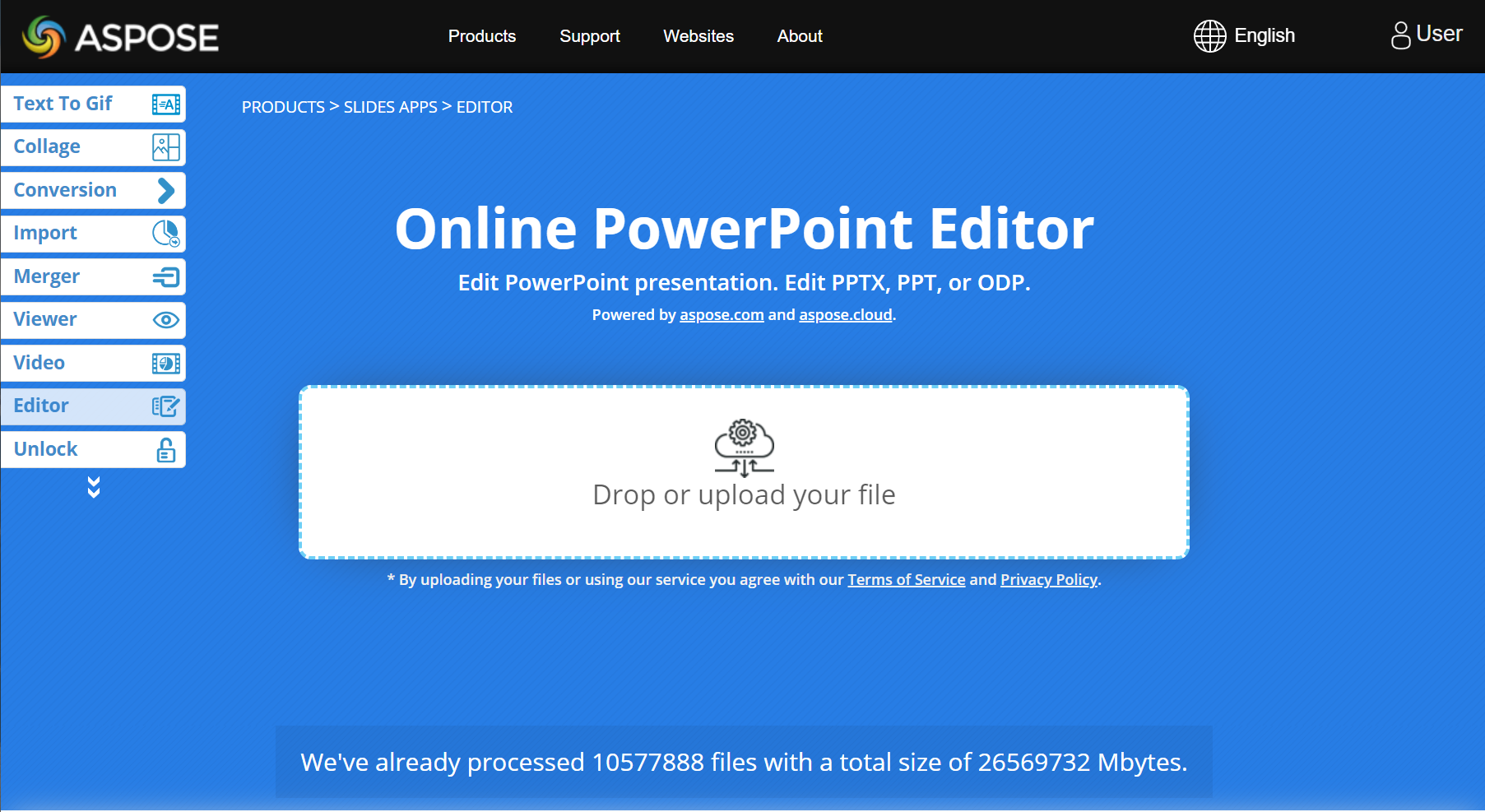Select the Import pie chart icon
Image resolution: width=1485 pixels, height=812 pixels.
[x=165, y=234]
